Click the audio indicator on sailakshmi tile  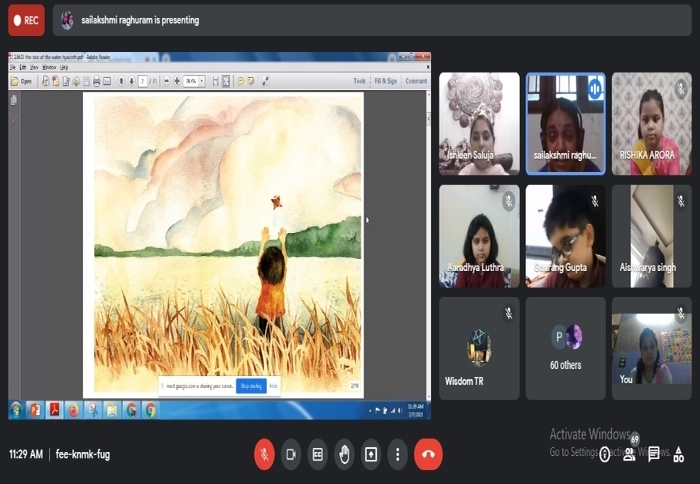pyautogui.click(x=595, y=89)
